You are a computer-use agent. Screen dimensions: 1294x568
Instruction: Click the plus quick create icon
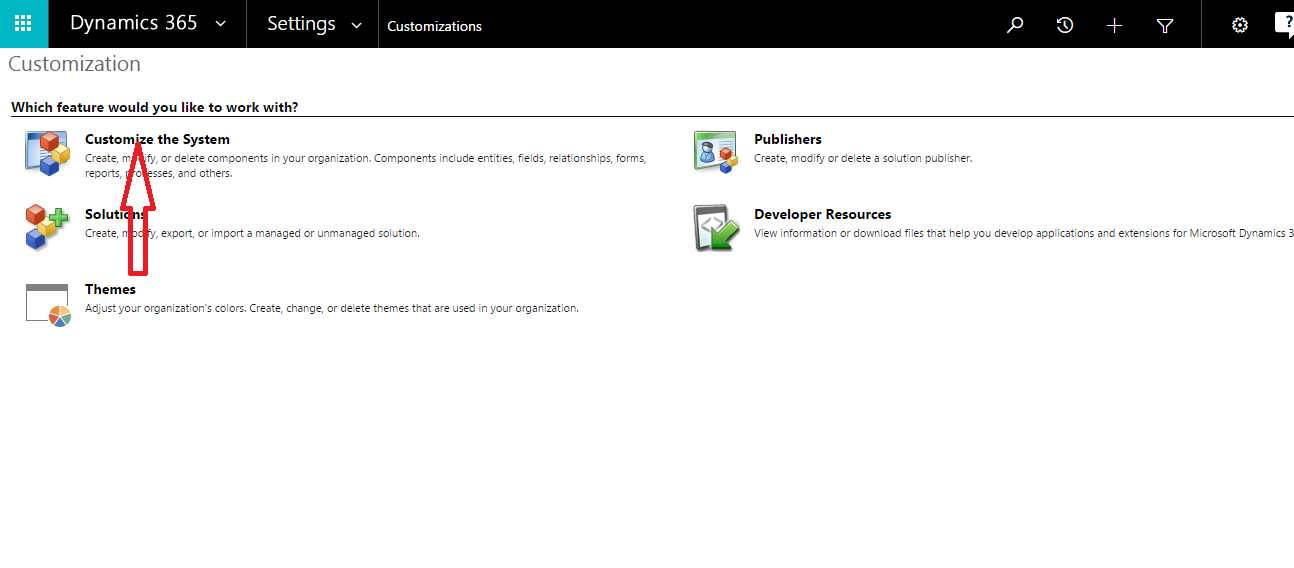click(x=1115, y=25)
